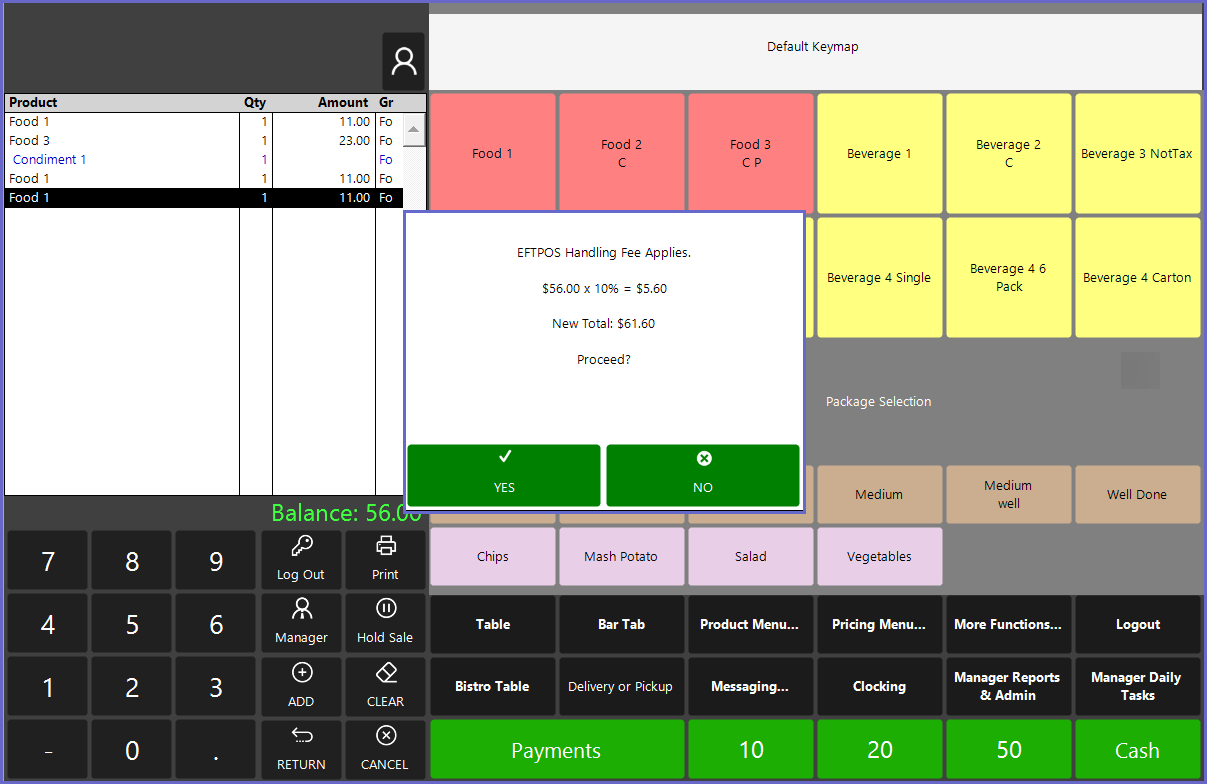Decline the EFTPOS fee with NO
The height and width of the screenshot is (784, 1207).
click(703, 475)
